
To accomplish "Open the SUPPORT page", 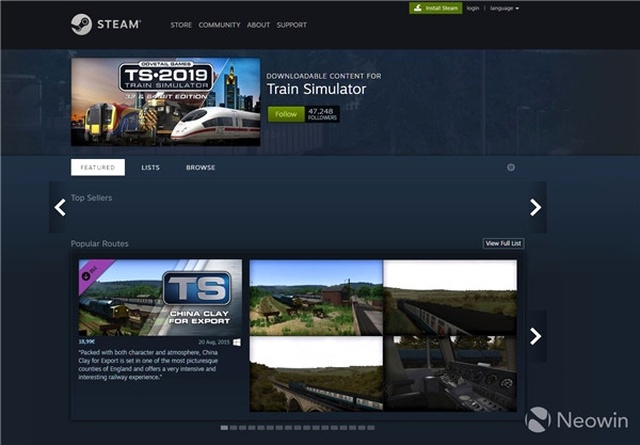I will (292, 25).
